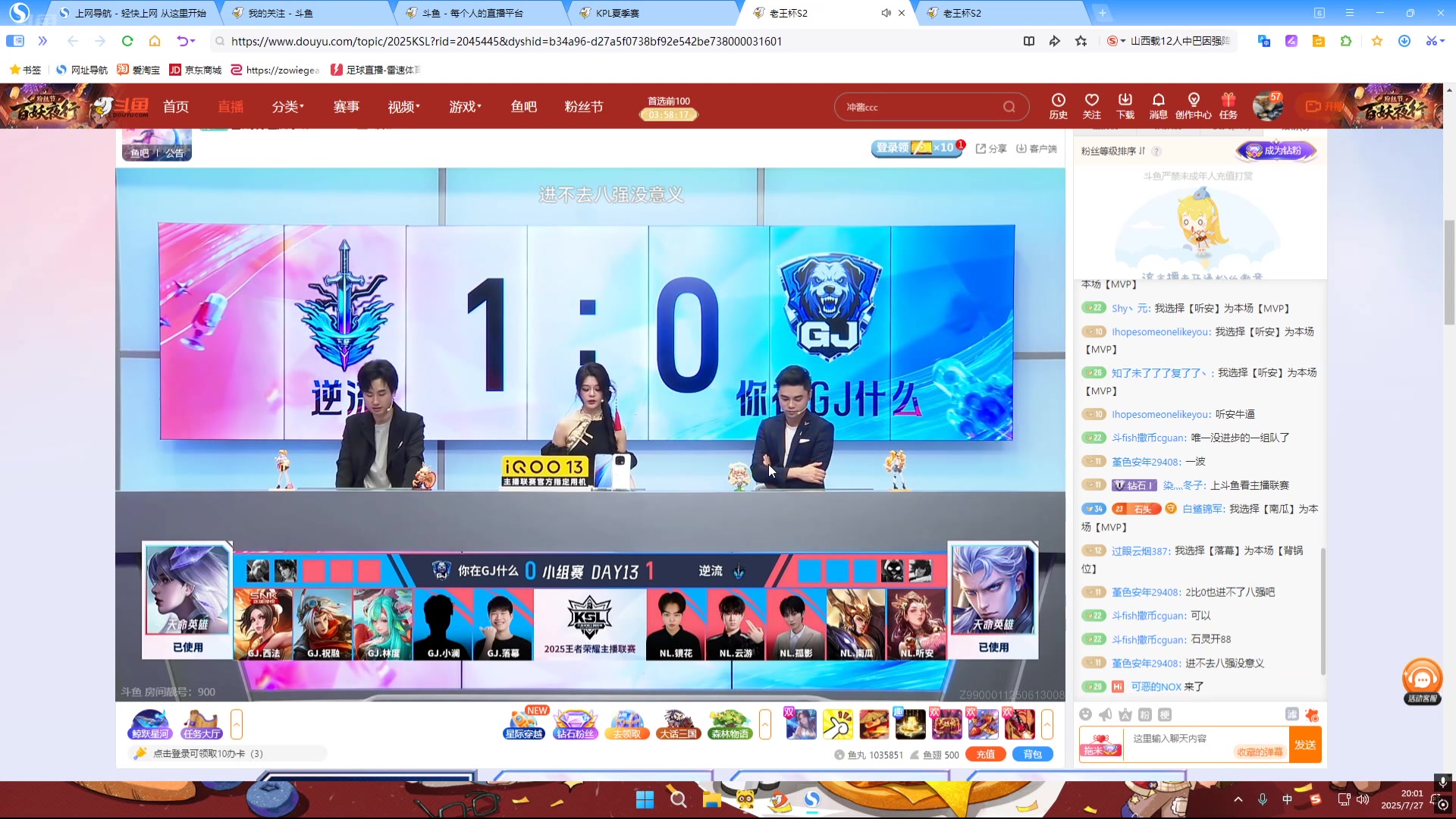Open 去领取 reward icon
The width and height of the screenshot is (1456, 819).
[627, 724]
